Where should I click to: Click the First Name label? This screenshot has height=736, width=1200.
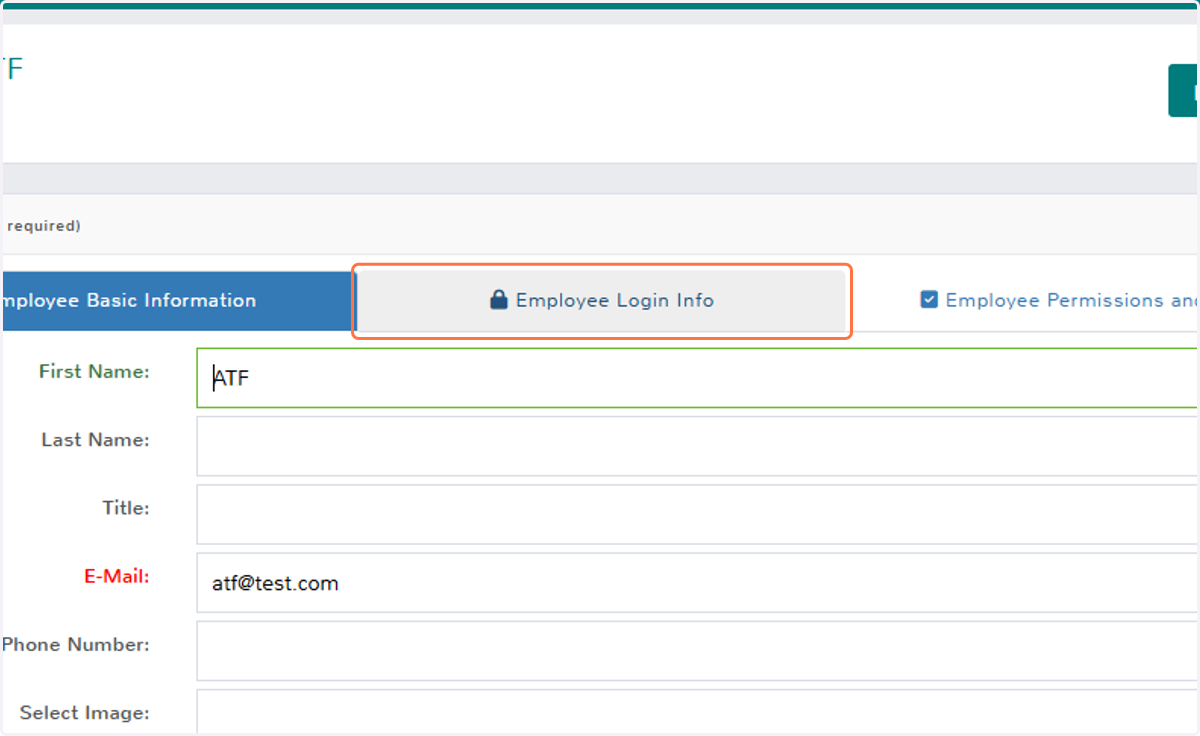[x=94, y=372]
